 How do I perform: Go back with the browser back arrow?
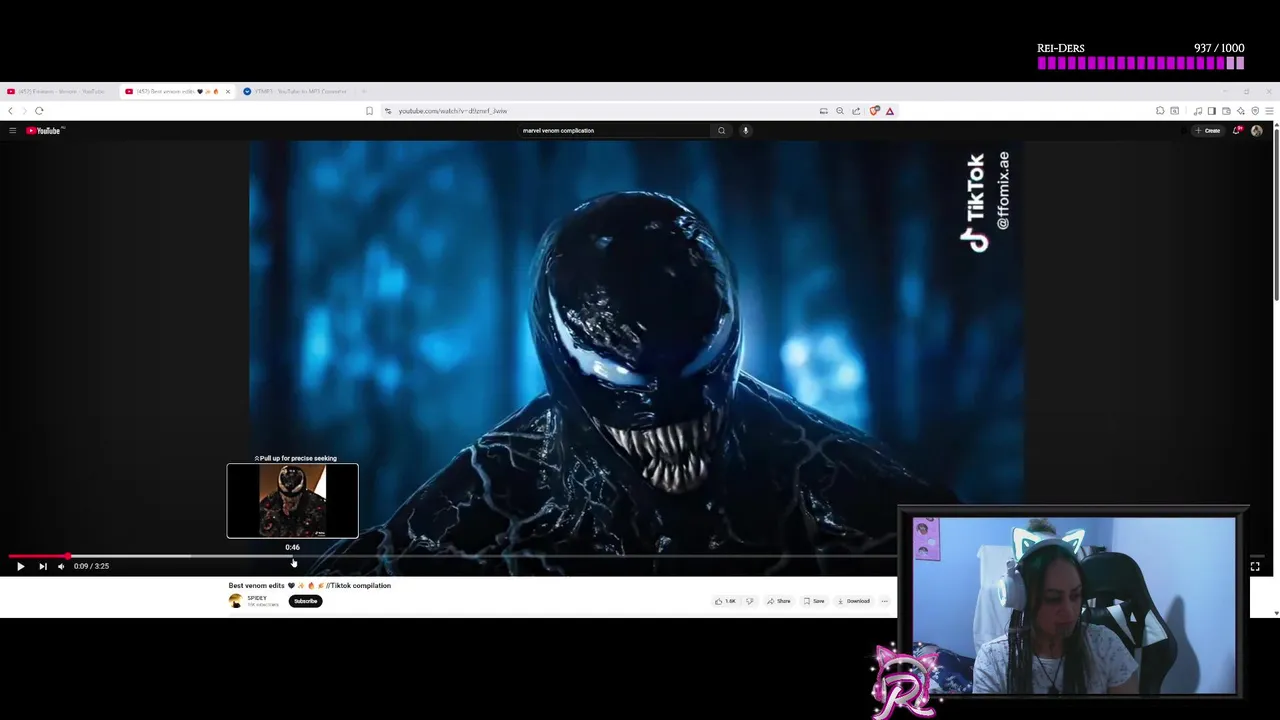(10, 111)
